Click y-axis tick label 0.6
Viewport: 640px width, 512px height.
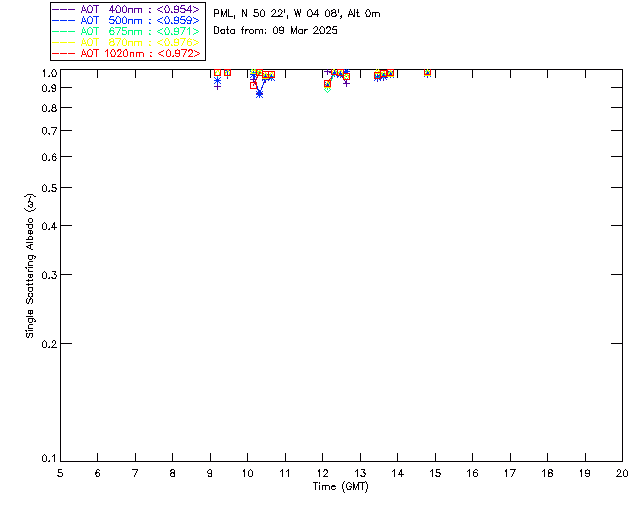[49, 157]
